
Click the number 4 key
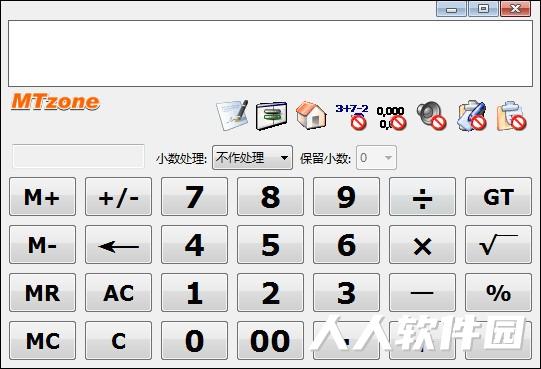[194, 244]
